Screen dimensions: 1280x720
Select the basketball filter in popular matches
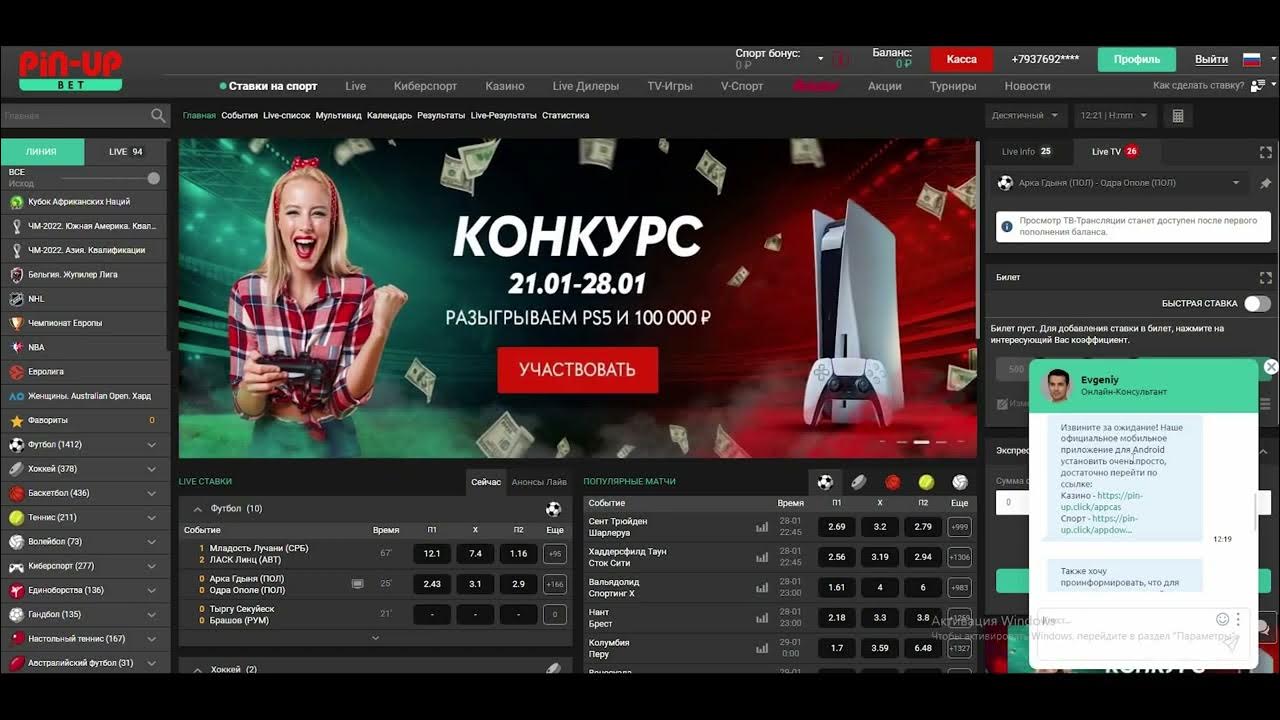click(893, 482)
